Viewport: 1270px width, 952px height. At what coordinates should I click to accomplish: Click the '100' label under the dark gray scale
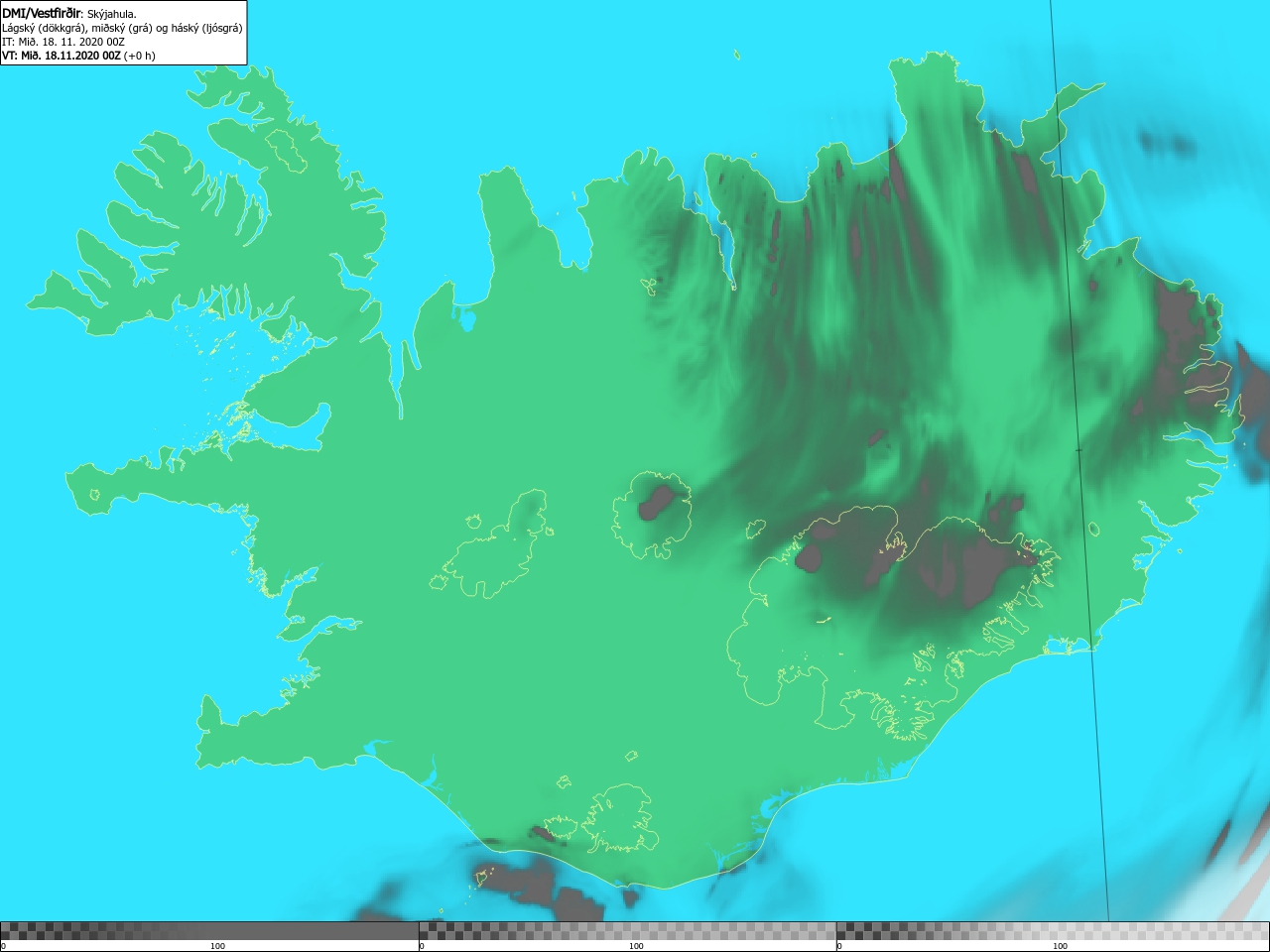pos(217,946)
